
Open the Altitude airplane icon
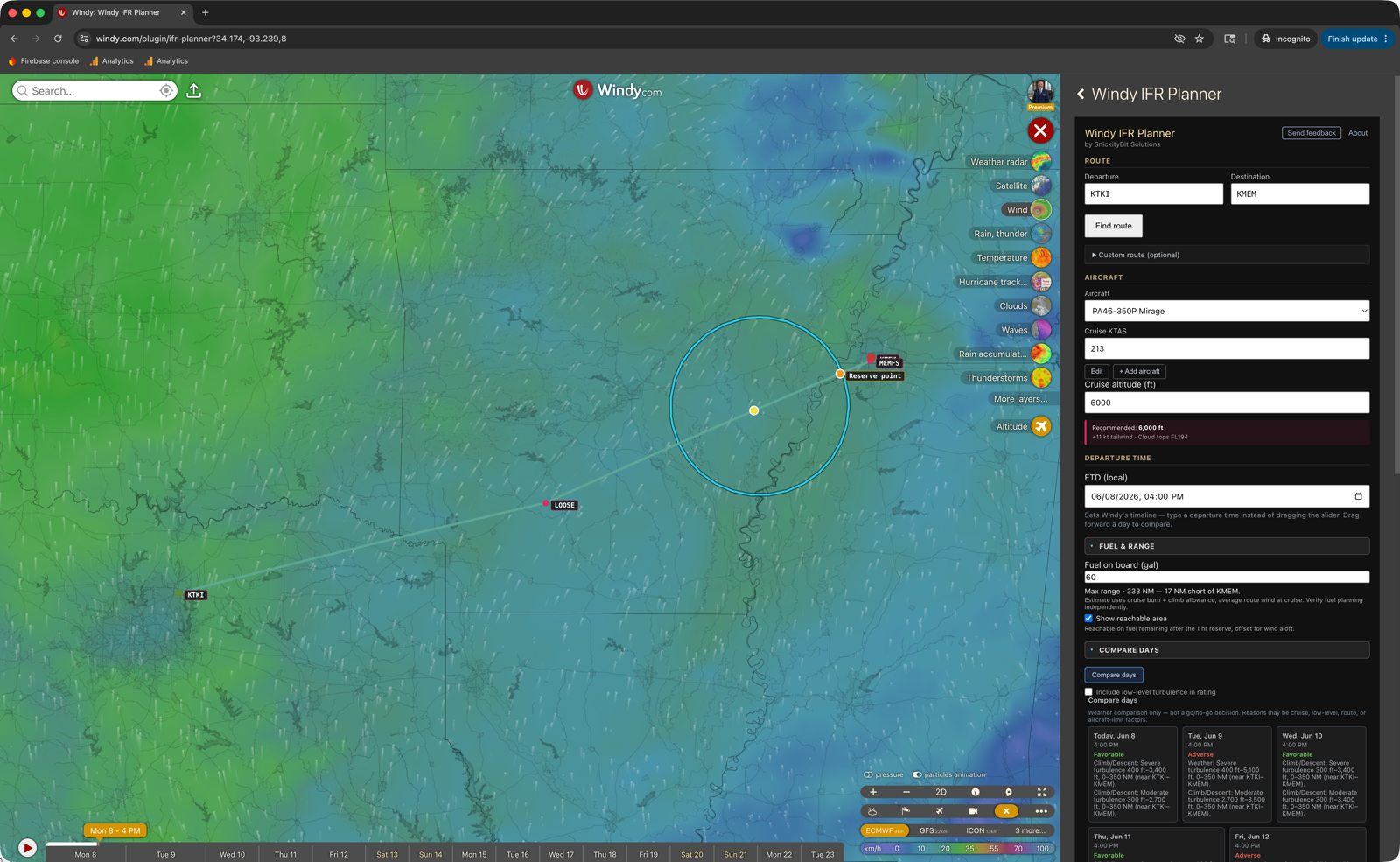point(1041,426)
